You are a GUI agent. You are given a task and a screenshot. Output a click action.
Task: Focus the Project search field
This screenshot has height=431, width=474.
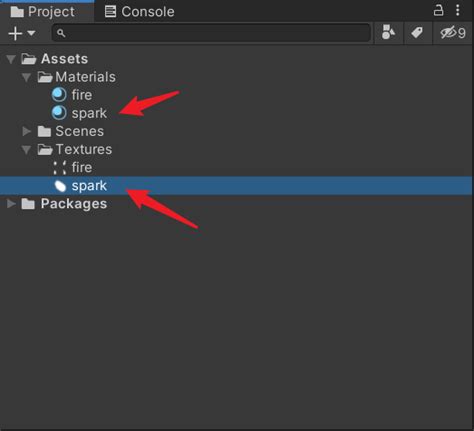[x=211, y=33]
